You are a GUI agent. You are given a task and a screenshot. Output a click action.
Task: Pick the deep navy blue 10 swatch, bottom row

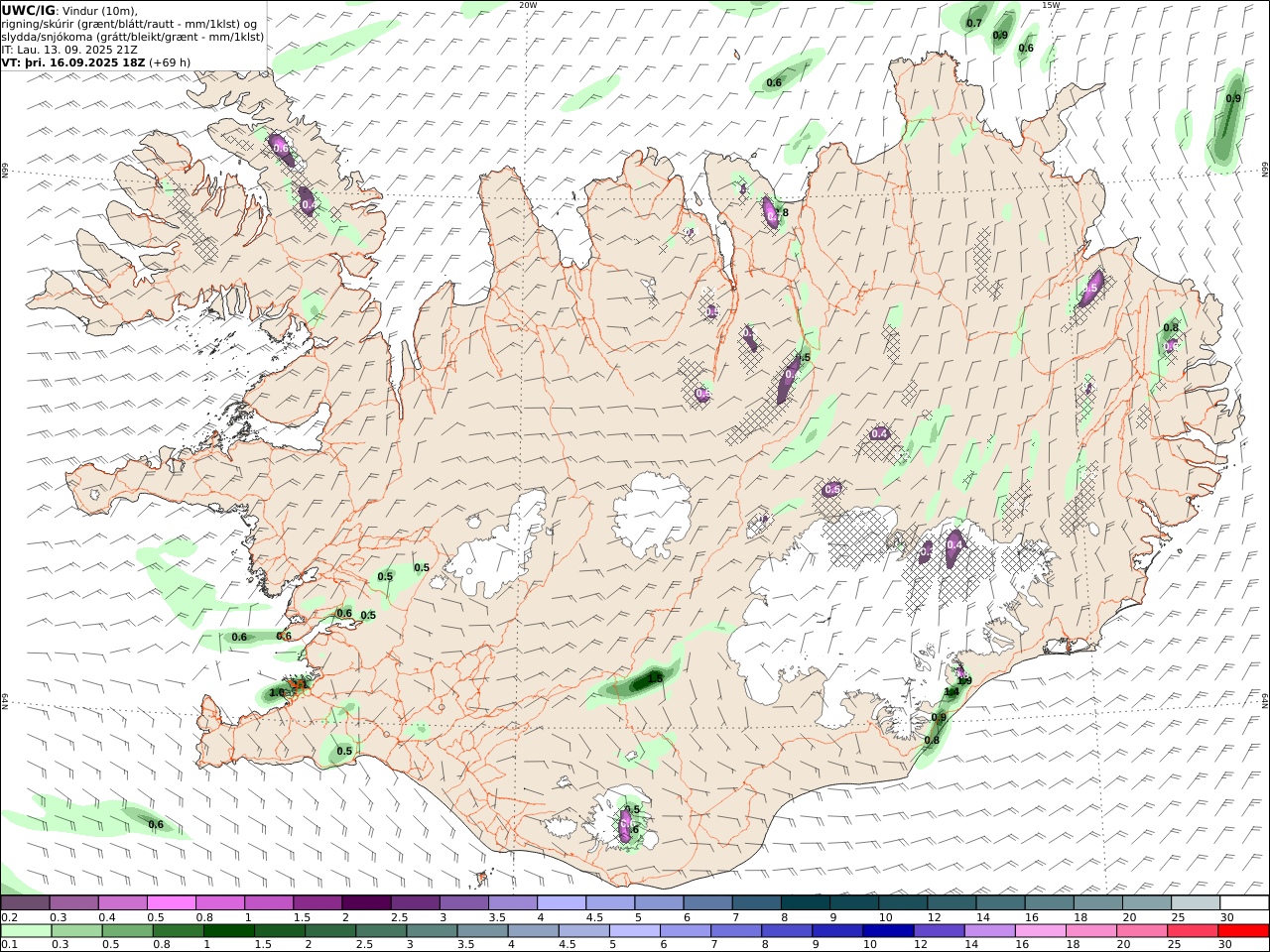[x=887, y=931]
